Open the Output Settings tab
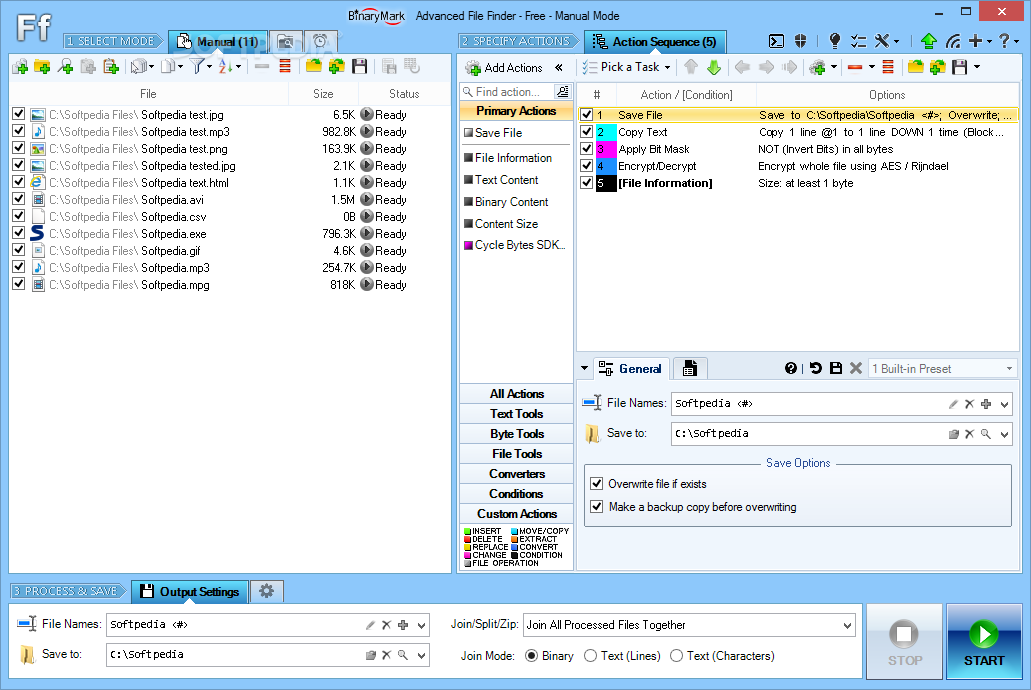 click(190, 591)
